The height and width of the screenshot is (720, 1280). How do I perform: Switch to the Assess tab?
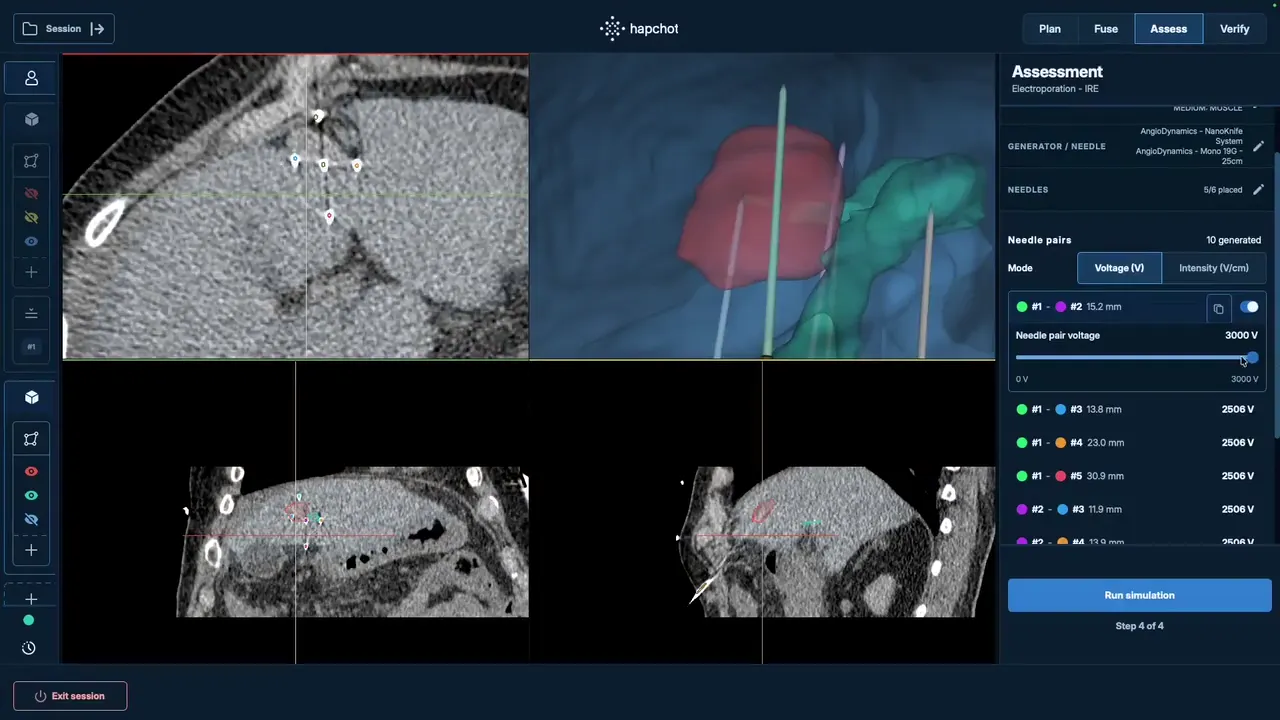(1168, 29)
